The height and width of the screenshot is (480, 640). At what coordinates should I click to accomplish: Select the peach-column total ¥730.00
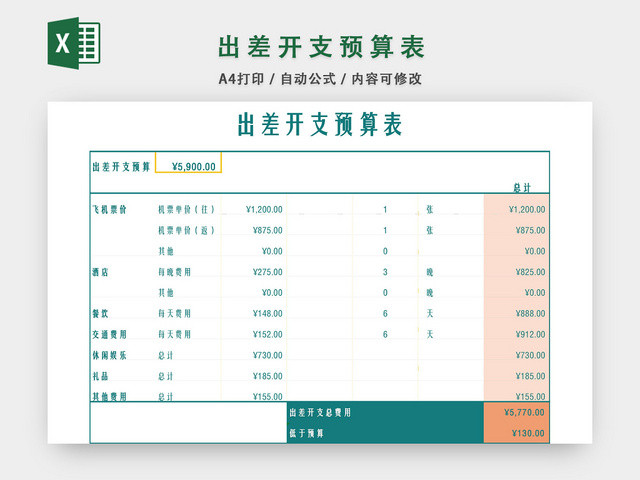click(530, 356)
